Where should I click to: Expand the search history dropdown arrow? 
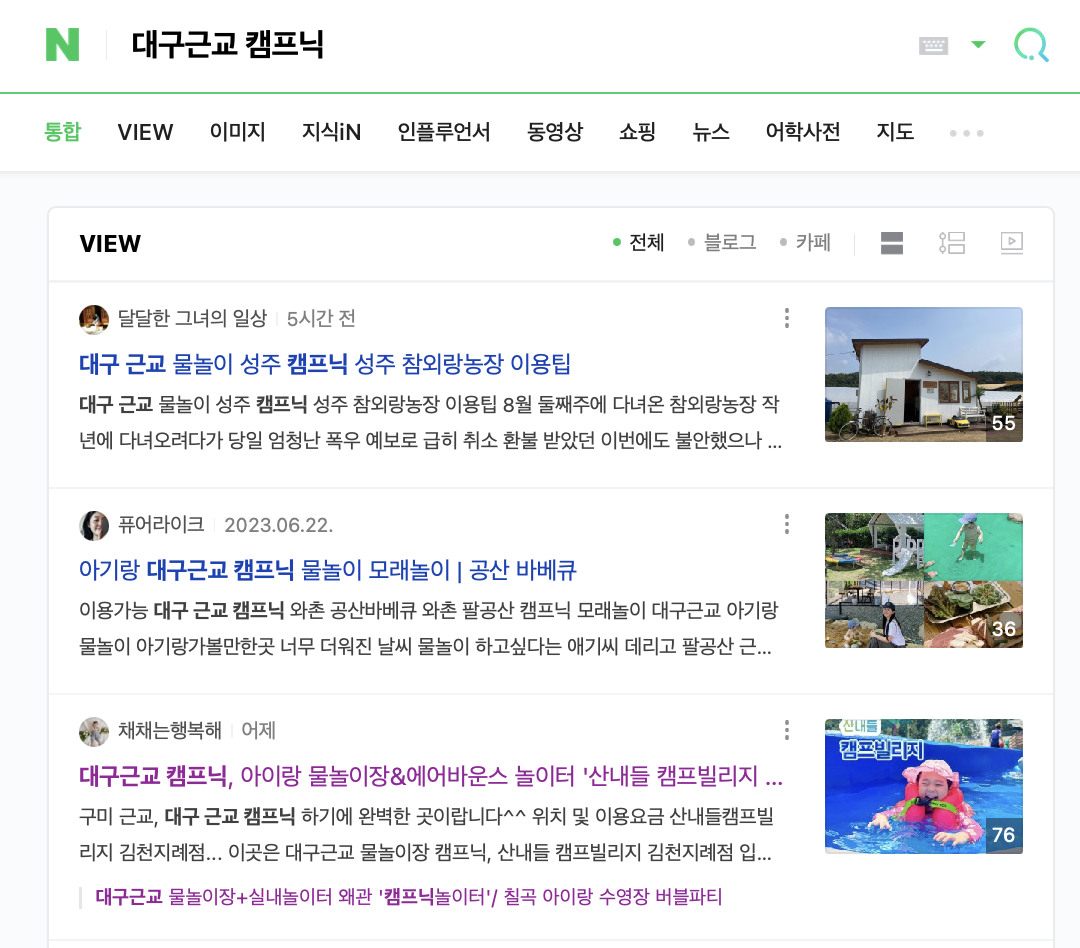pyautogui.click(x=978, y=45)
